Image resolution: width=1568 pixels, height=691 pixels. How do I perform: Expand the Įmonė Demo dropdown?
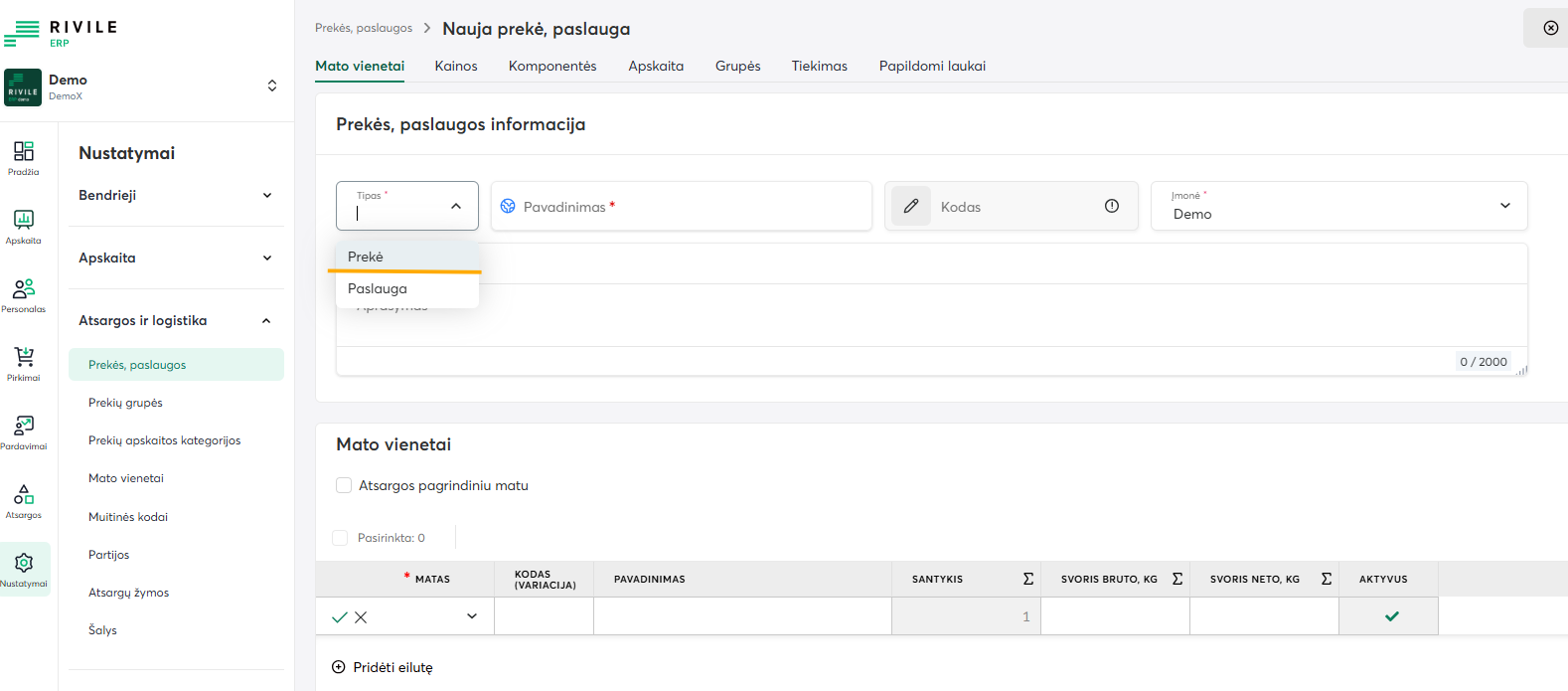pyautogui.click(x=1504, y=206)
